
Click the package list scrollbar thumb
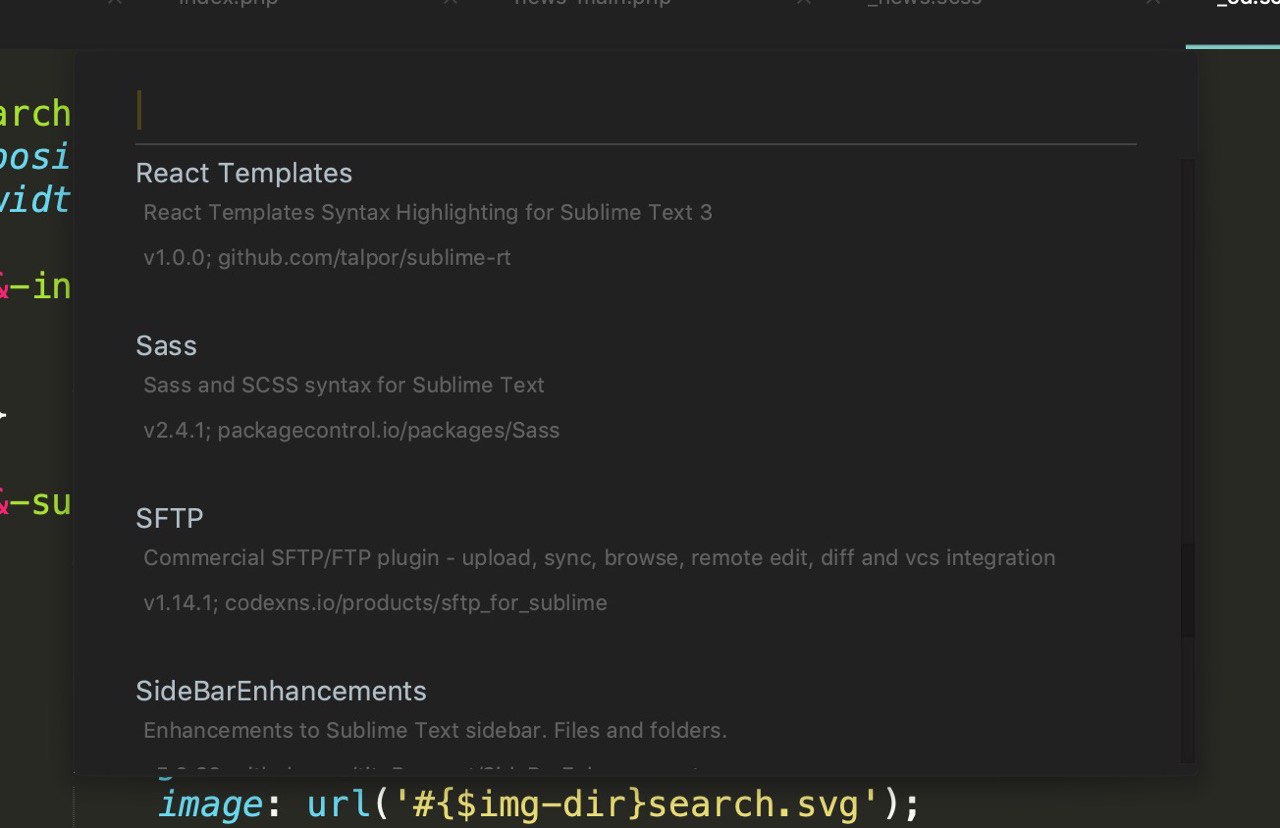(1188, 590)
